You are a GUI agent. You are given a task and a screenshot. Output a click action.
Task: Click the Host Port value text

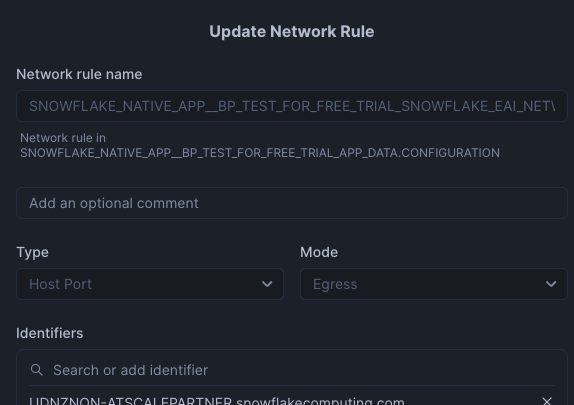pyautogui.click(x=60, y=284)
